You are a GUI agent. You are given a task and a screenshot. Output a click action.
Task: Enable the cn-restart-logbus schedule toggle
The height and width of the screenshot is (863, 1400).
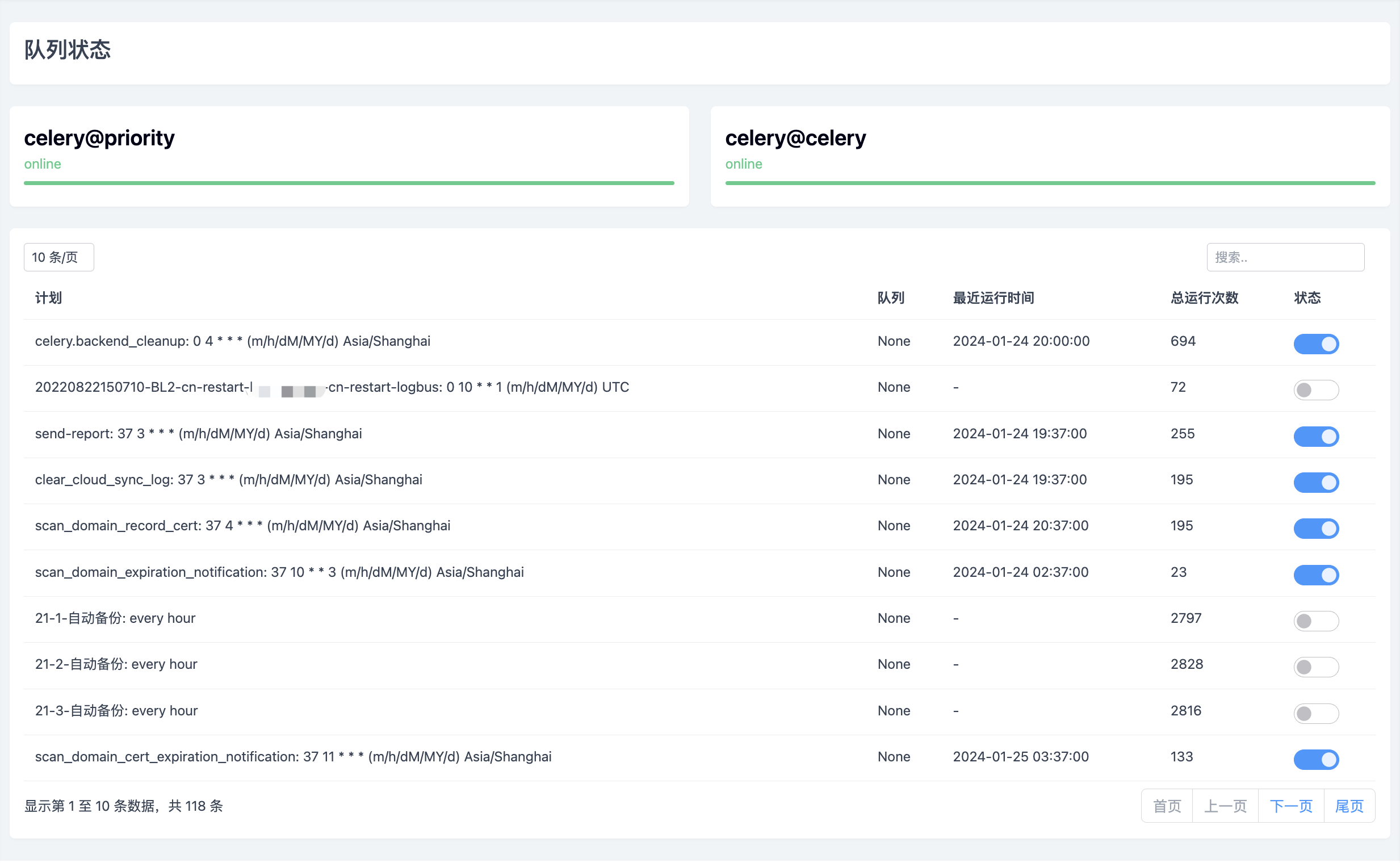(x=1315, y=390)
